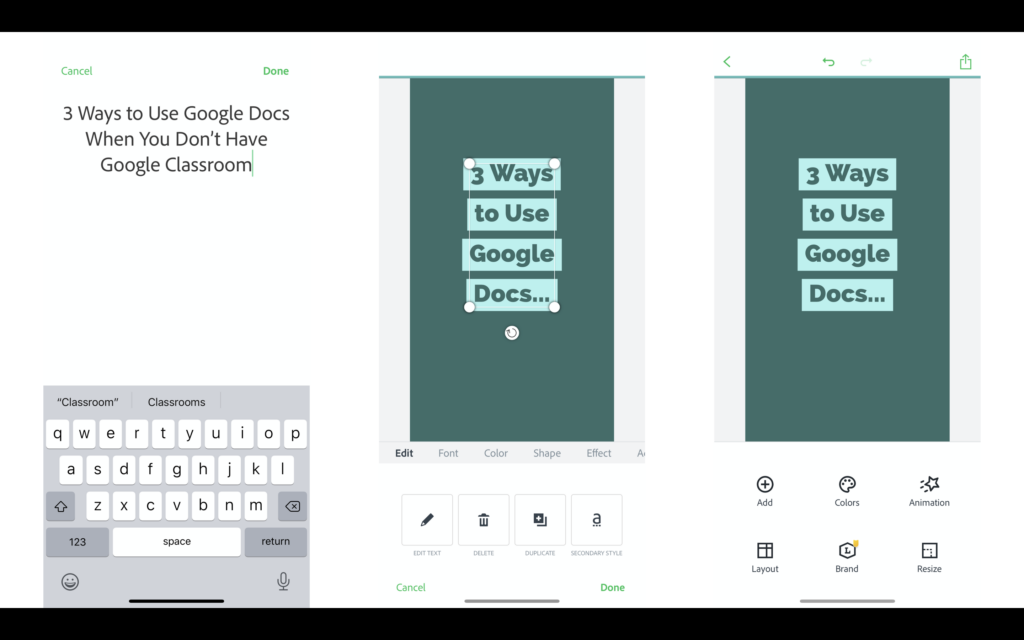Viewport: 1024px width, 640px height.
Task: Tap Cancel above the text editor
Action: [77, 71]
